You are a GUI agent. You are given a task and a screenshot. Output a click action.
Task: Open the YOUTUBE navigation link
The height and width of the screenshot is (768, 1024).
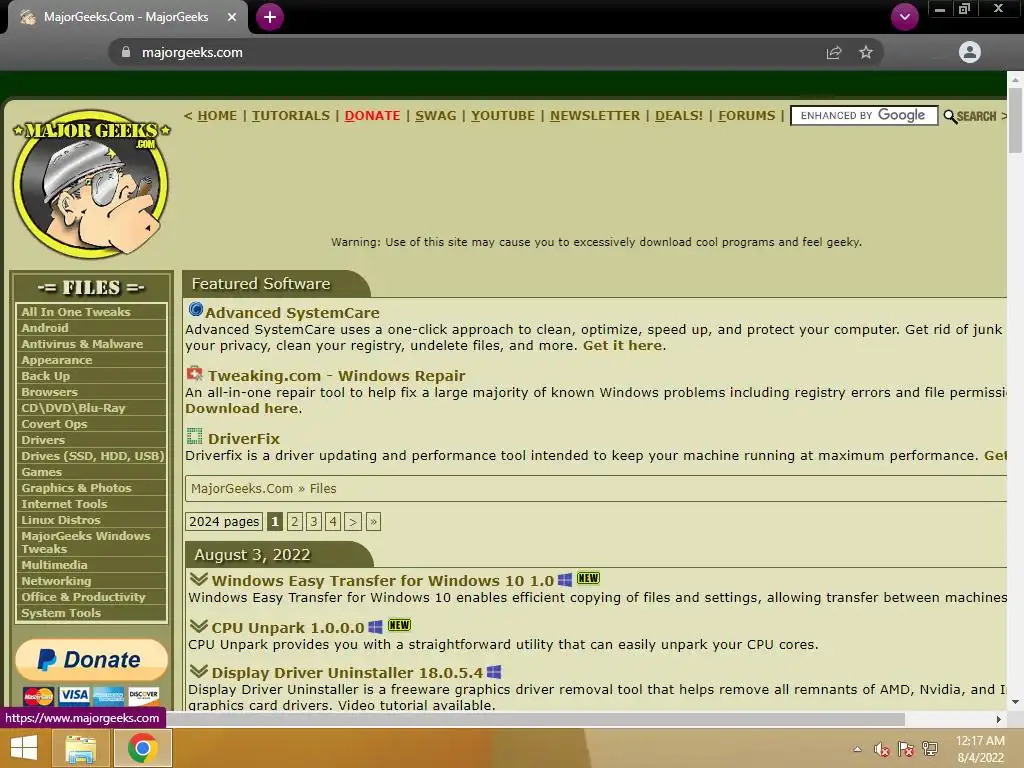(x=503, y=116)
